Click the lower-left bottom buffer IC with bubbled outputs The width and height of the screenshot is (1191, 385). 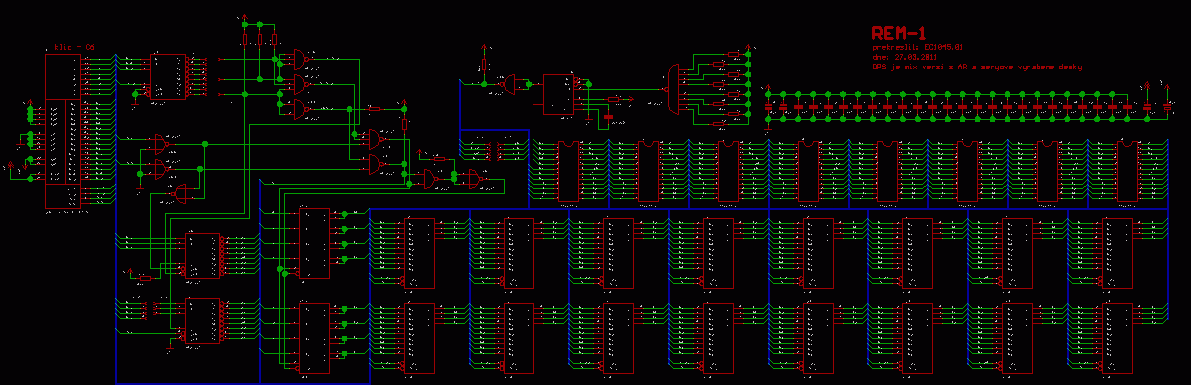203,320
